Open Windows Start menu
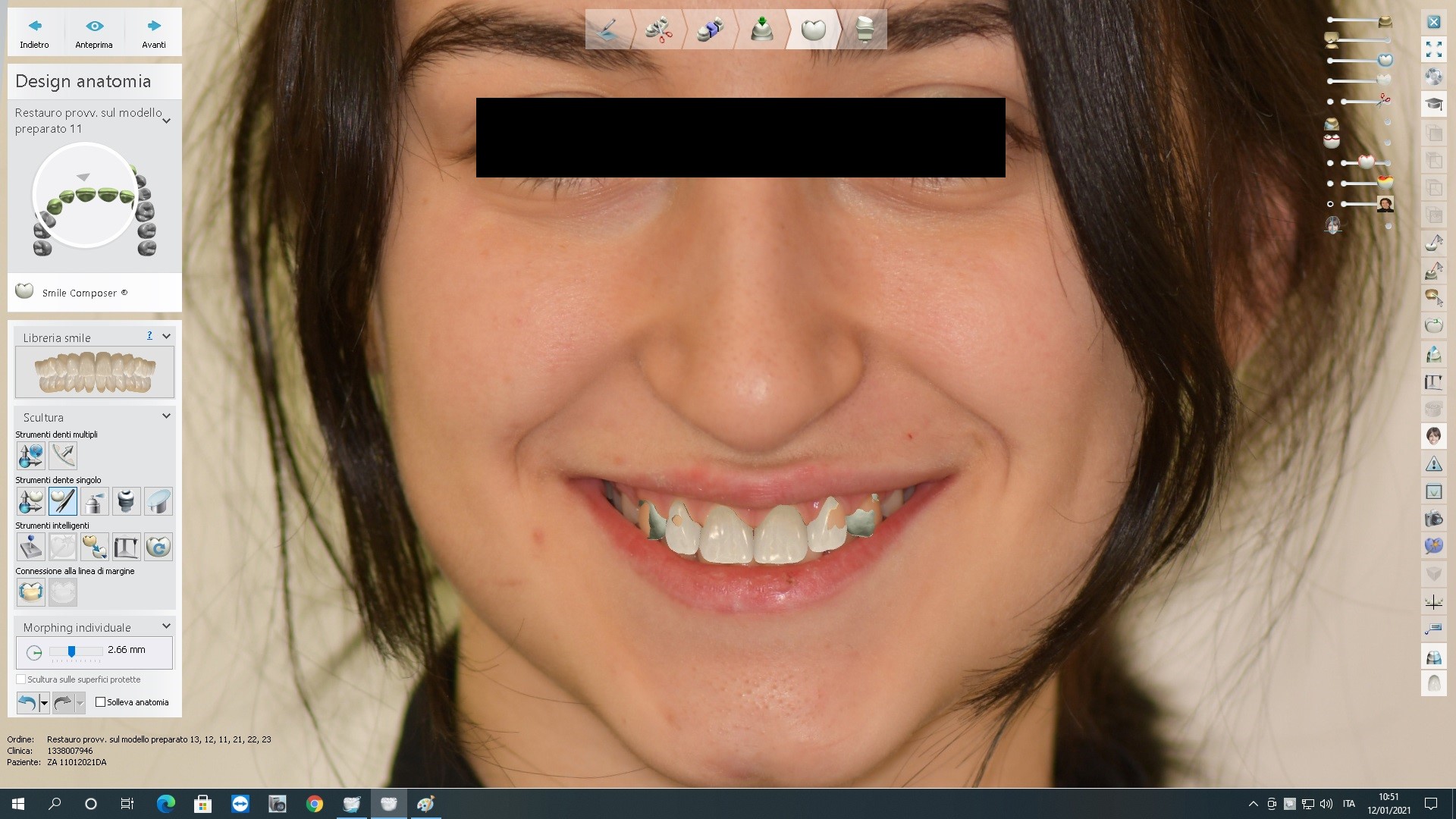The image size is (1456, 819). (18, 804)
